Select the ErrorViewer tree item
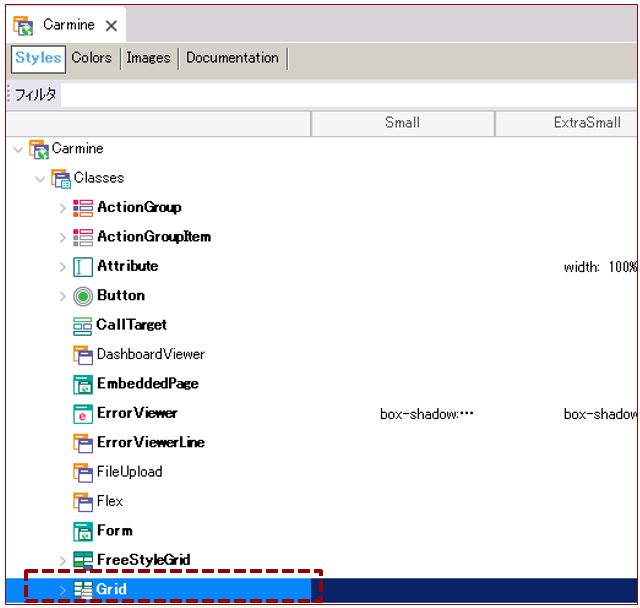The width and height of the screenshot is (640, 608). point(137,413)
